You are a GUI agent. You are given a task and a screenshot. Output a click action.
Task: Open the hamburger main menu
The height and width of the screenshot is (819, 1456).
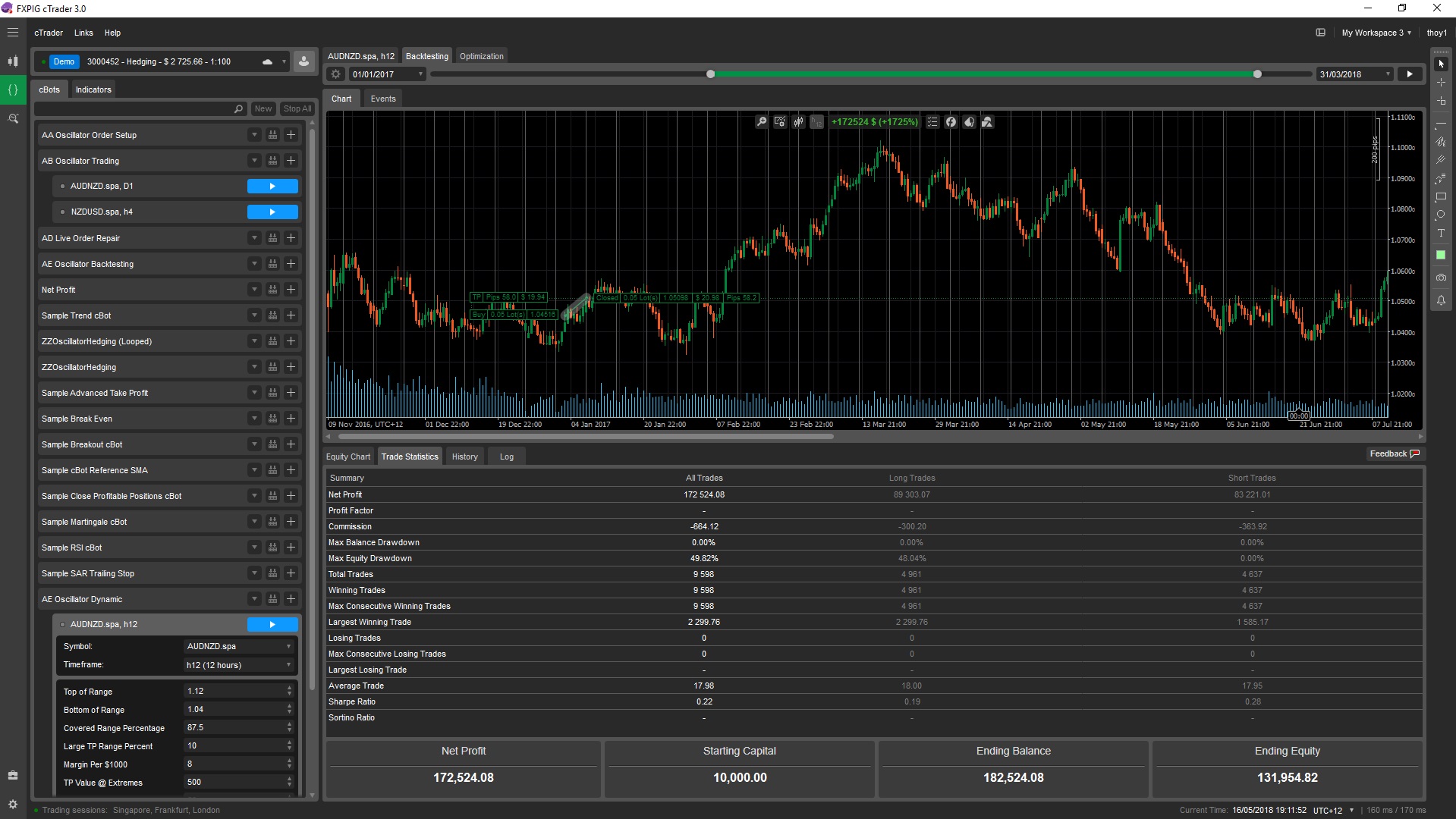(13, 33)
